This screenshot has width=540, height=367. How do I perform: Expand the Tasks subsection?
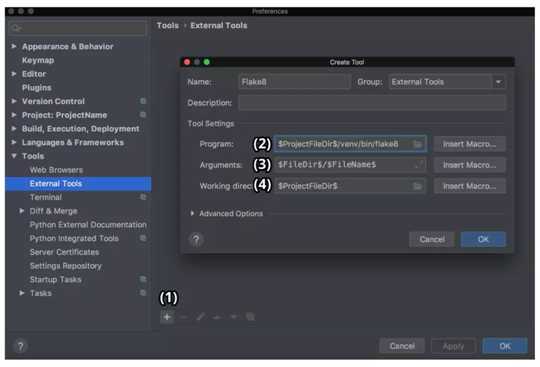pos(22,293)
